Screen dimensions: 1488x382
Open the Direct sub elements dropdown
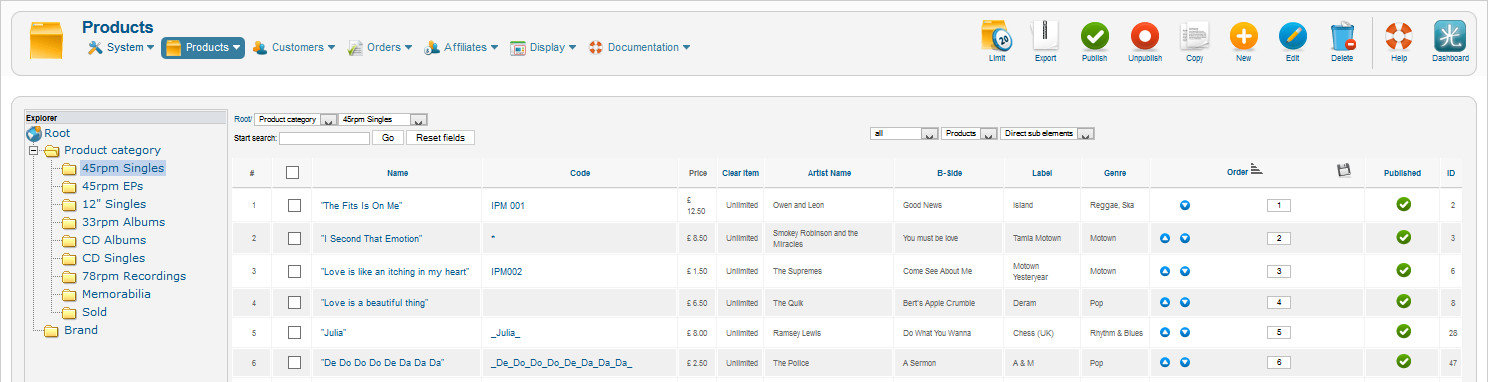(x=1047, y=133)
